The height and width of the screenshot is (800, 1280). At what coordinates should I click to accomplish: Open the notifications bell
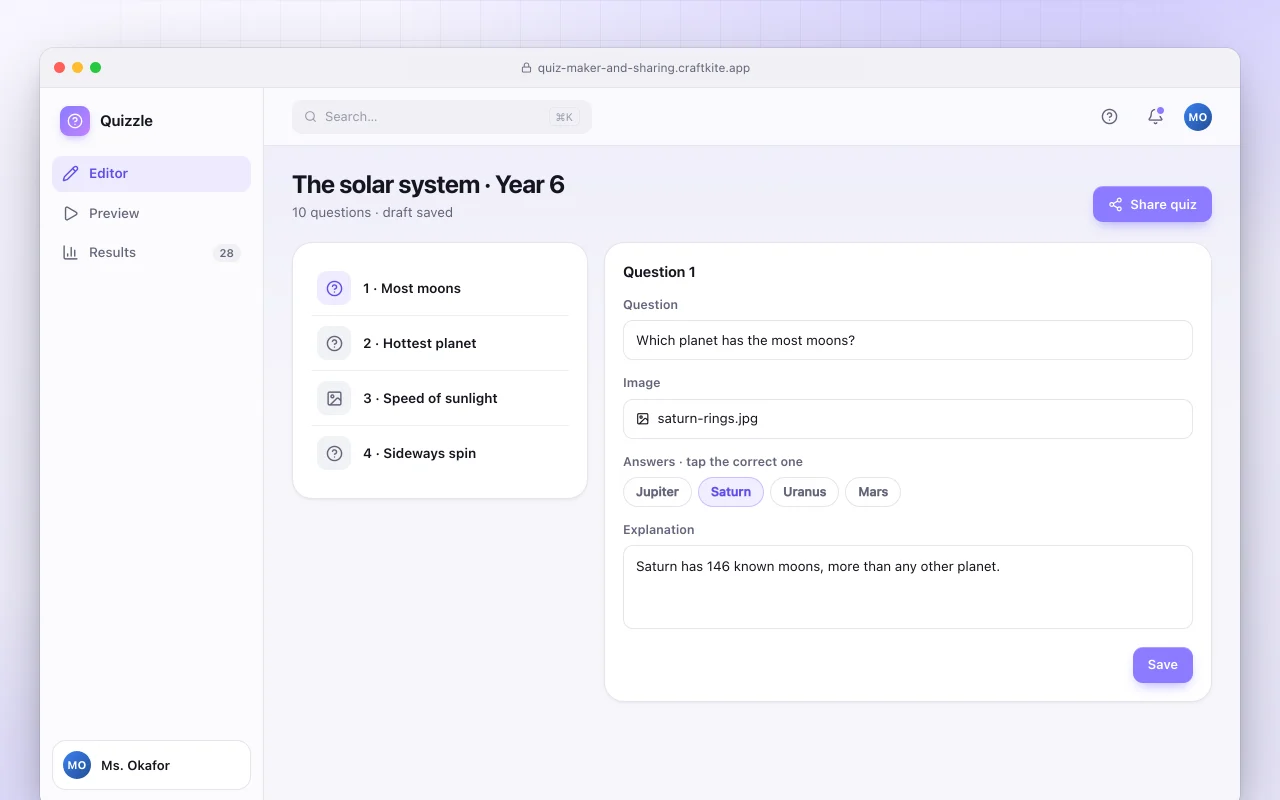[x=1155, y=117]
